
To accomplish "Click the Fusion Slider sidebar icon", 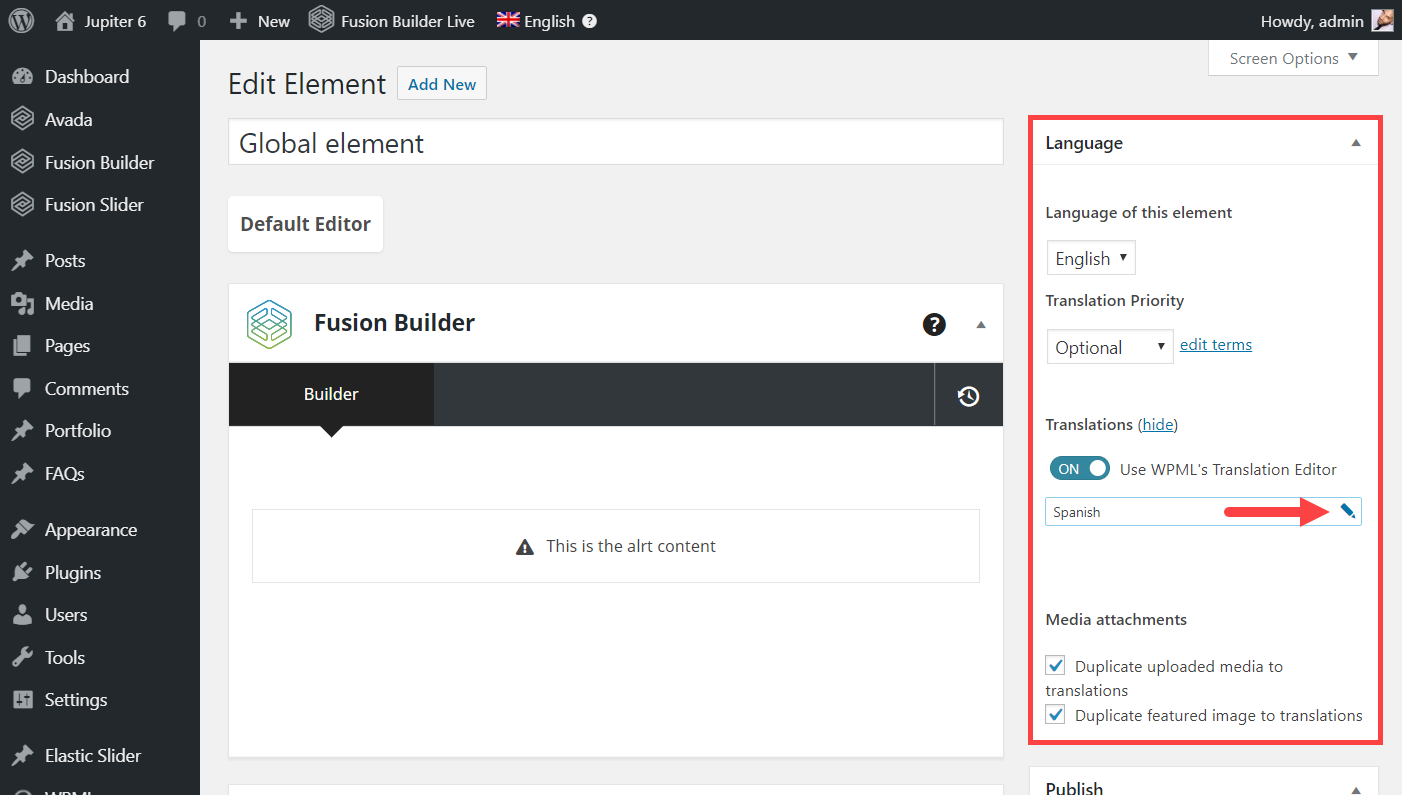I will (22, 205).
